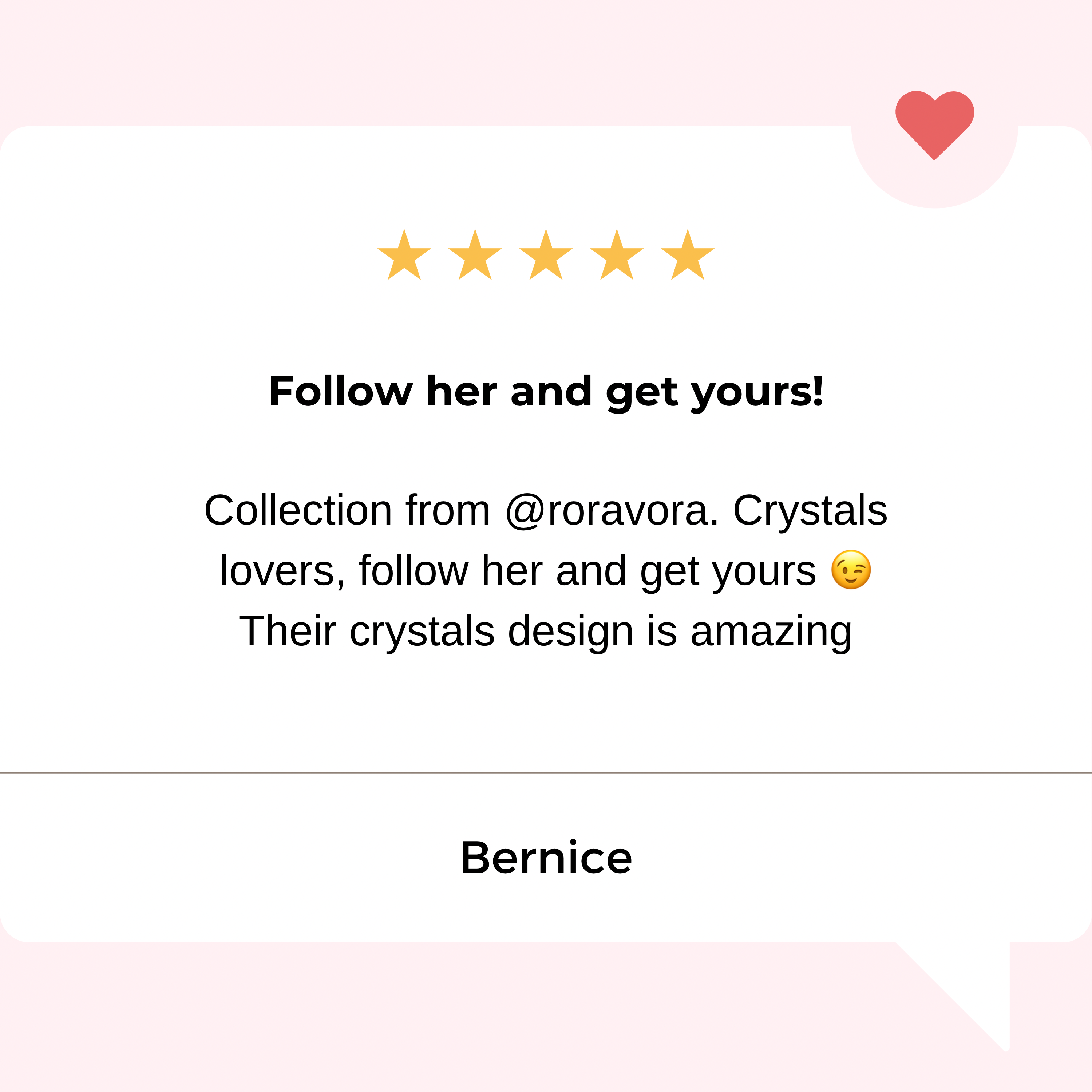Click the line "Their crystals design is amazing"
1092x1092 pixels.
click(545, 631)
